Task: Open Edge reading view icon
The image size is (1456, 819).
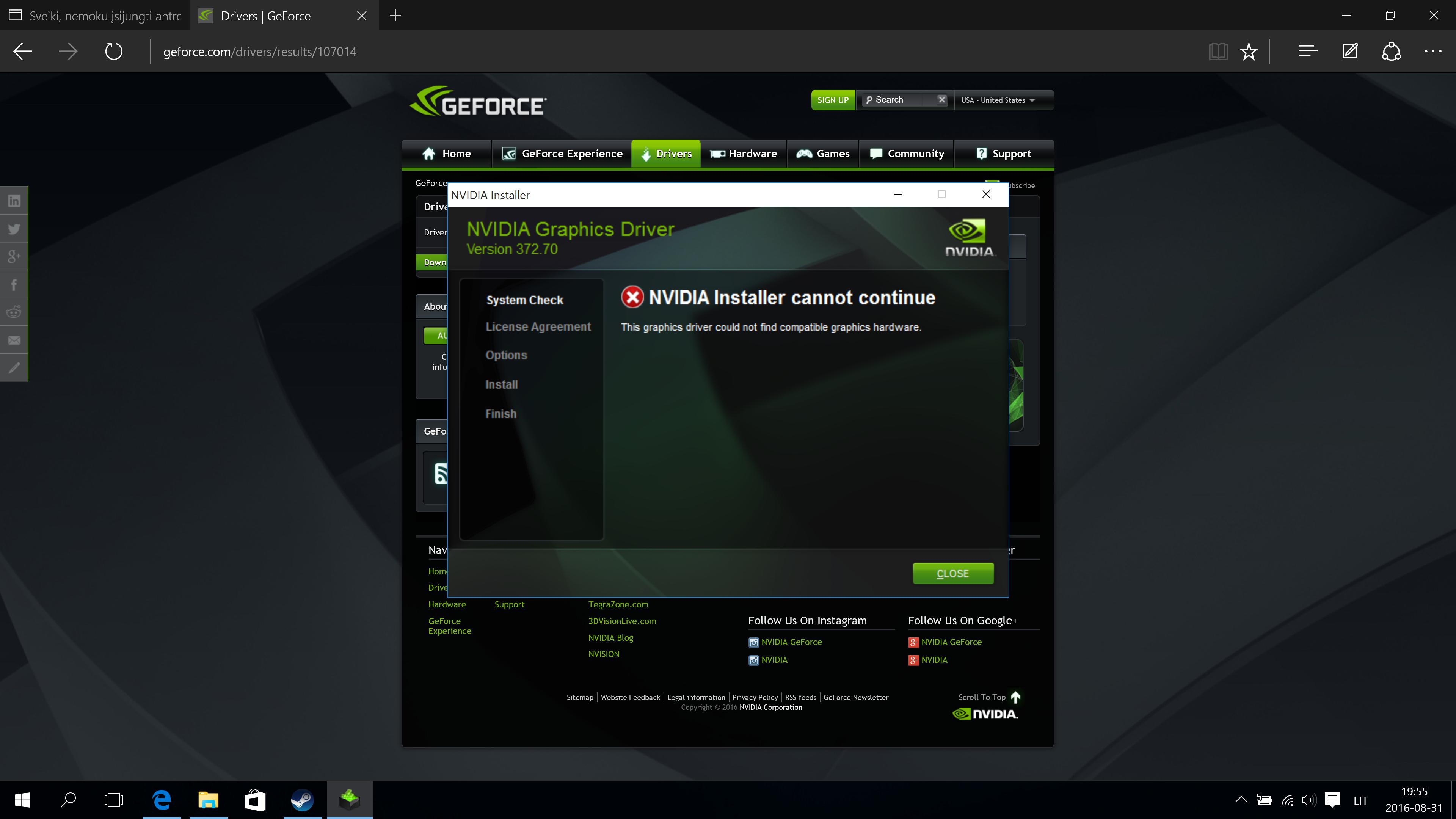Action: click(1218, 52)
